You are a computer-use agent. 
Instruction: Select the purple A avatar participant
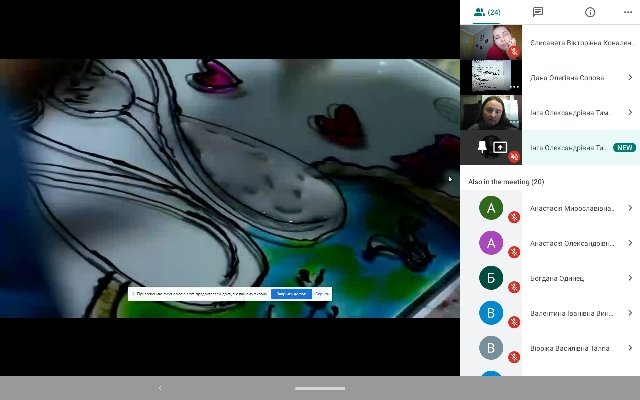tap(491, 243)
